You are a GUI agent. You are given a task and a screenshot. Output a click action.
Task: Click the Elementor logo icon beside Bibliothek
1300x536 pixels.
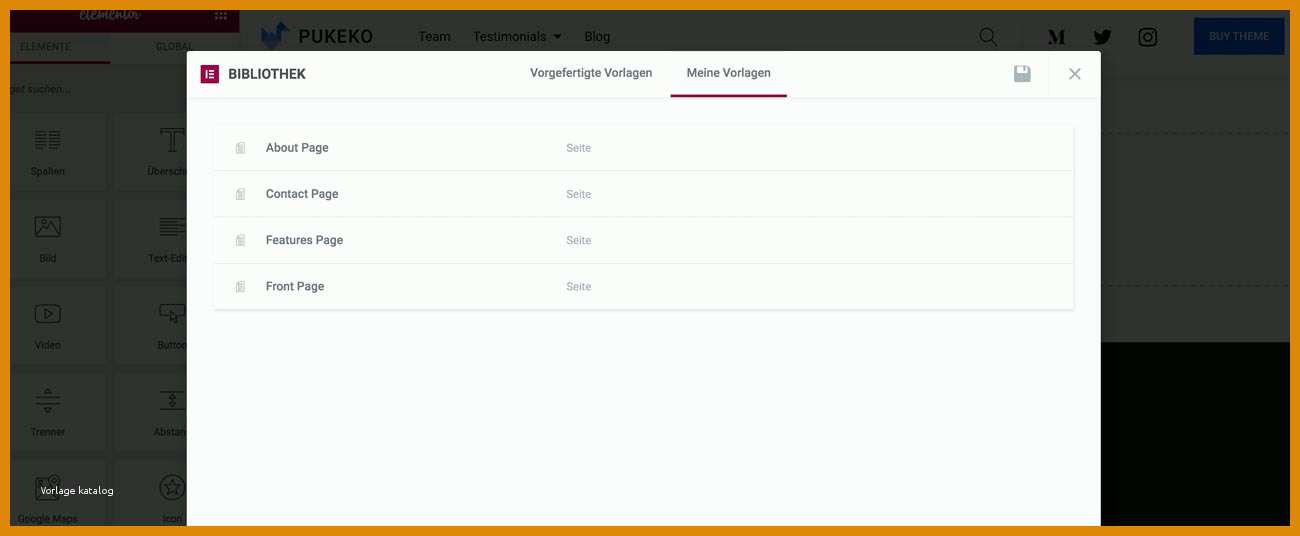click(210, 74)
